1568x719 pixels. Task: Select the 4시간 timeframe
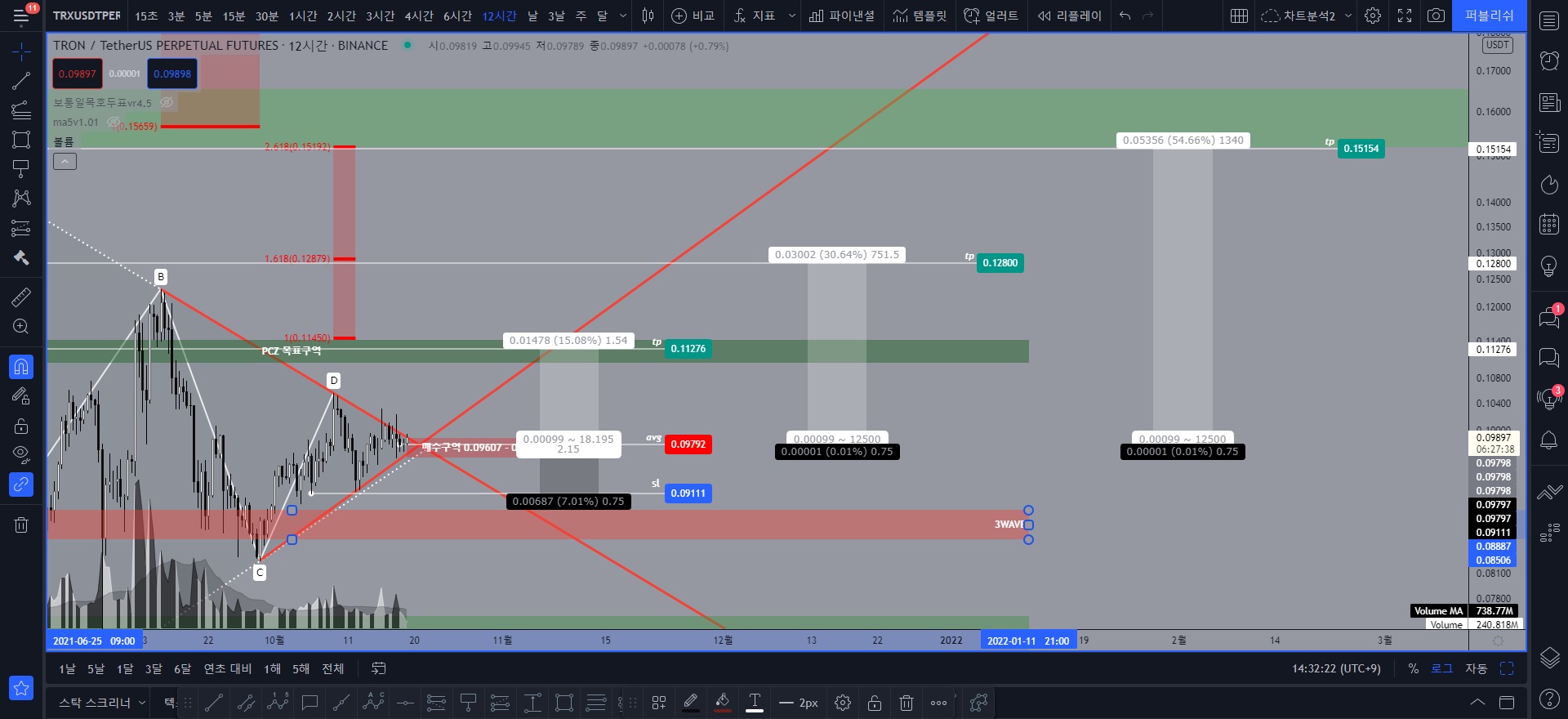click(419, 16)
